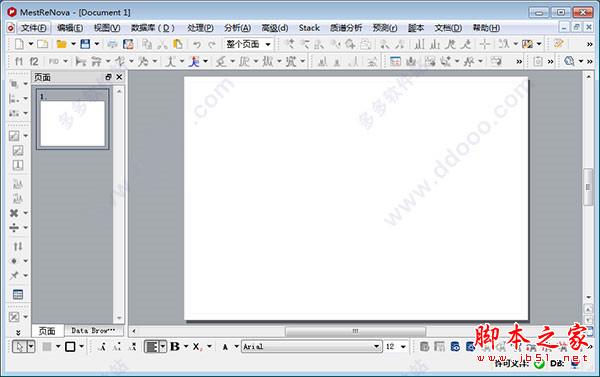Click the magnifier search icon at far right of toolbar
This screenshot has width=600, height=377.
[569, 61]
